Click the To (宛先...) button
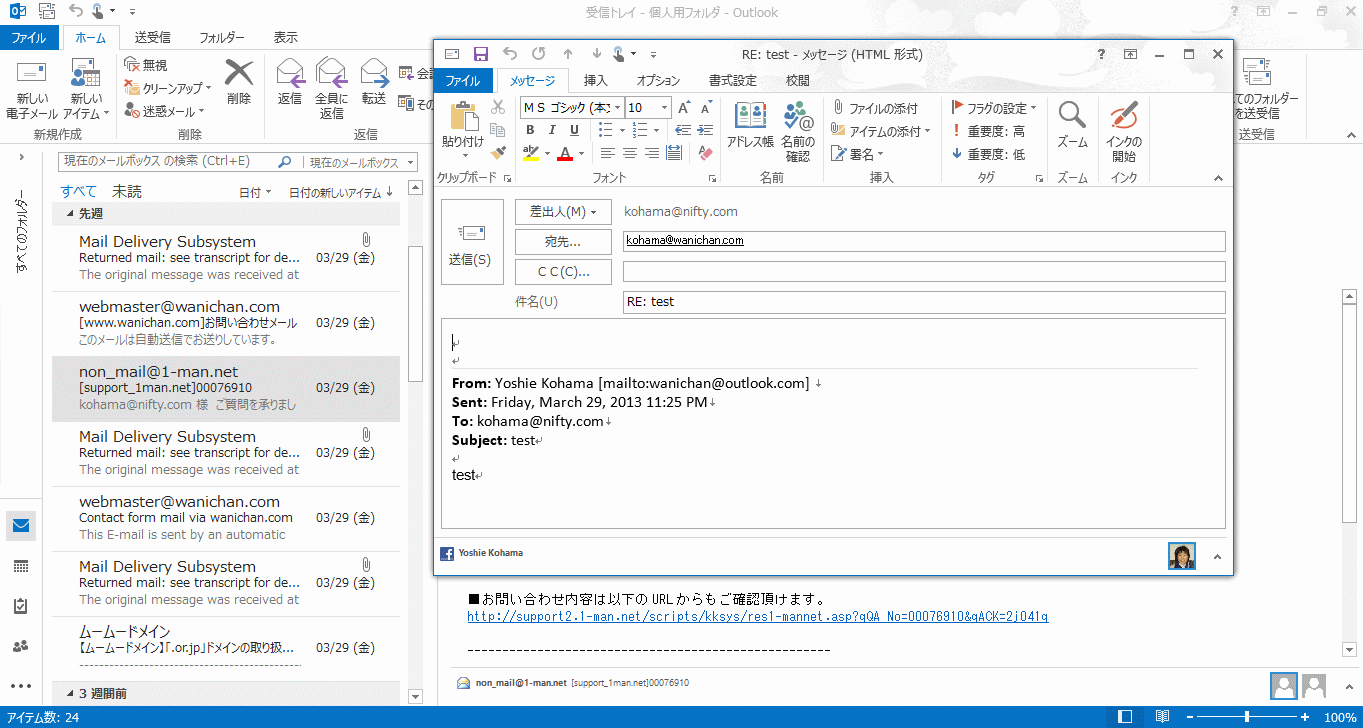The height and width of the screenshot is (728, 1363). (x=563, y=242)
